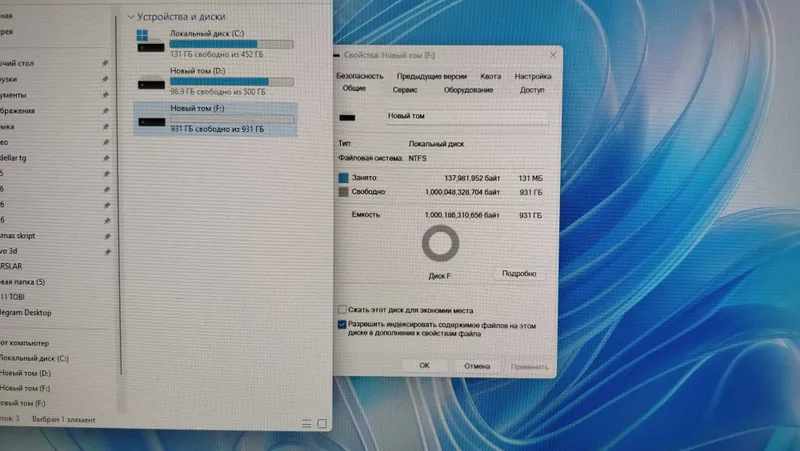Open dellar tg in quick access
The image size is (800, 451).
13,158
